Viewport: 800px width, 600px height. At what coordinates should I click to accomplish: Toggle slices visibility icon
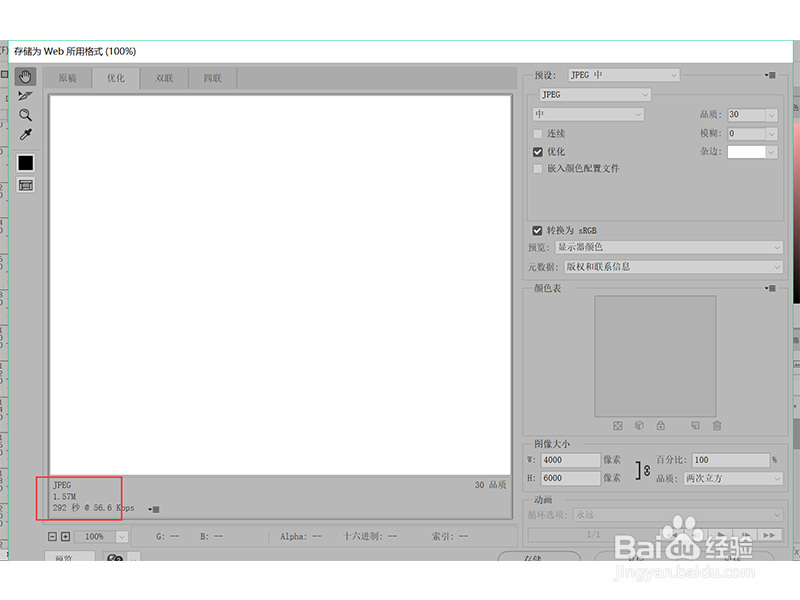pyautogui.click(x=26, y=185)
